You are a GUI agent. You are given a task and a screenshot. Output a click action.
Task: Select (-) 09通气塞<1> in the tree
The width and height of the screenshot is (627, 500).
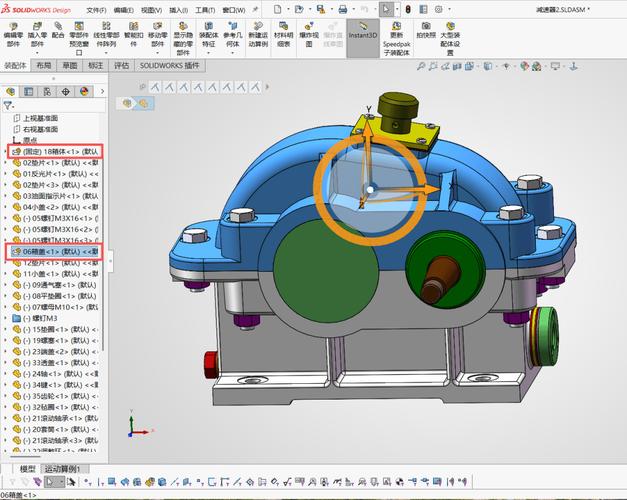click(x=55, y=285)
